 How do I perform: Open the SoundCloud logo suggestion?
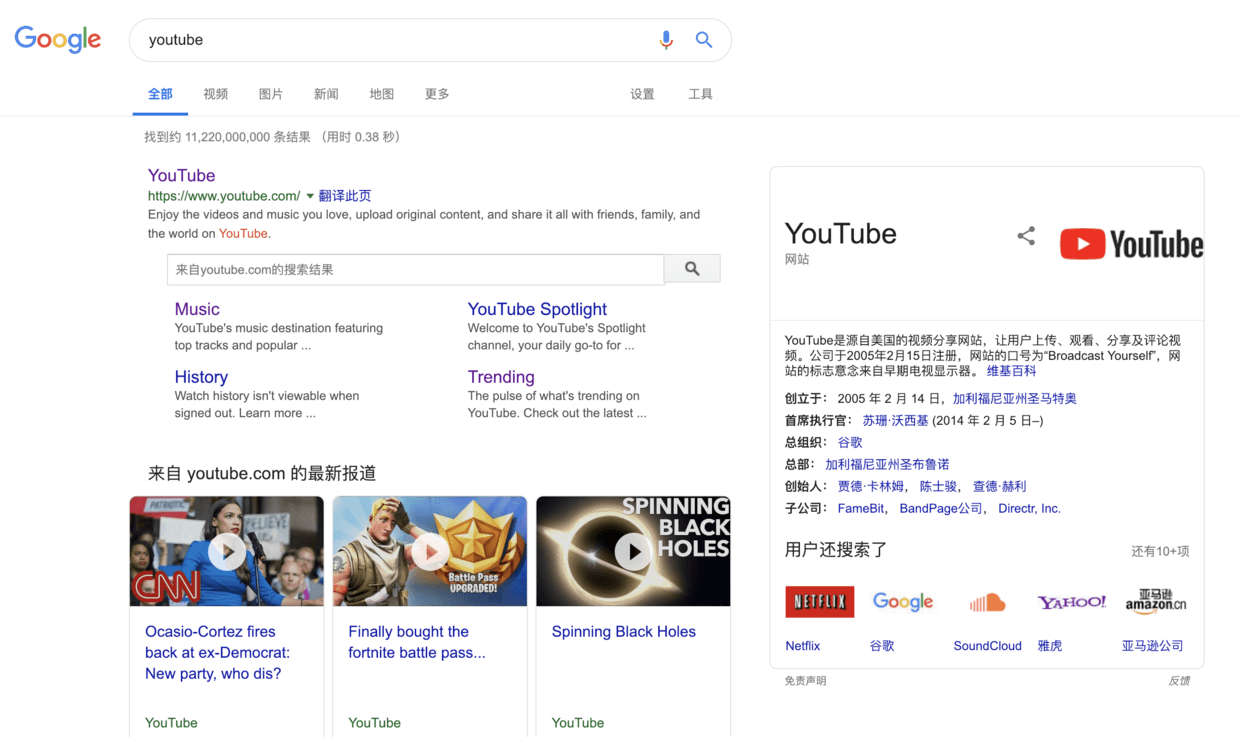pos(987,602)
